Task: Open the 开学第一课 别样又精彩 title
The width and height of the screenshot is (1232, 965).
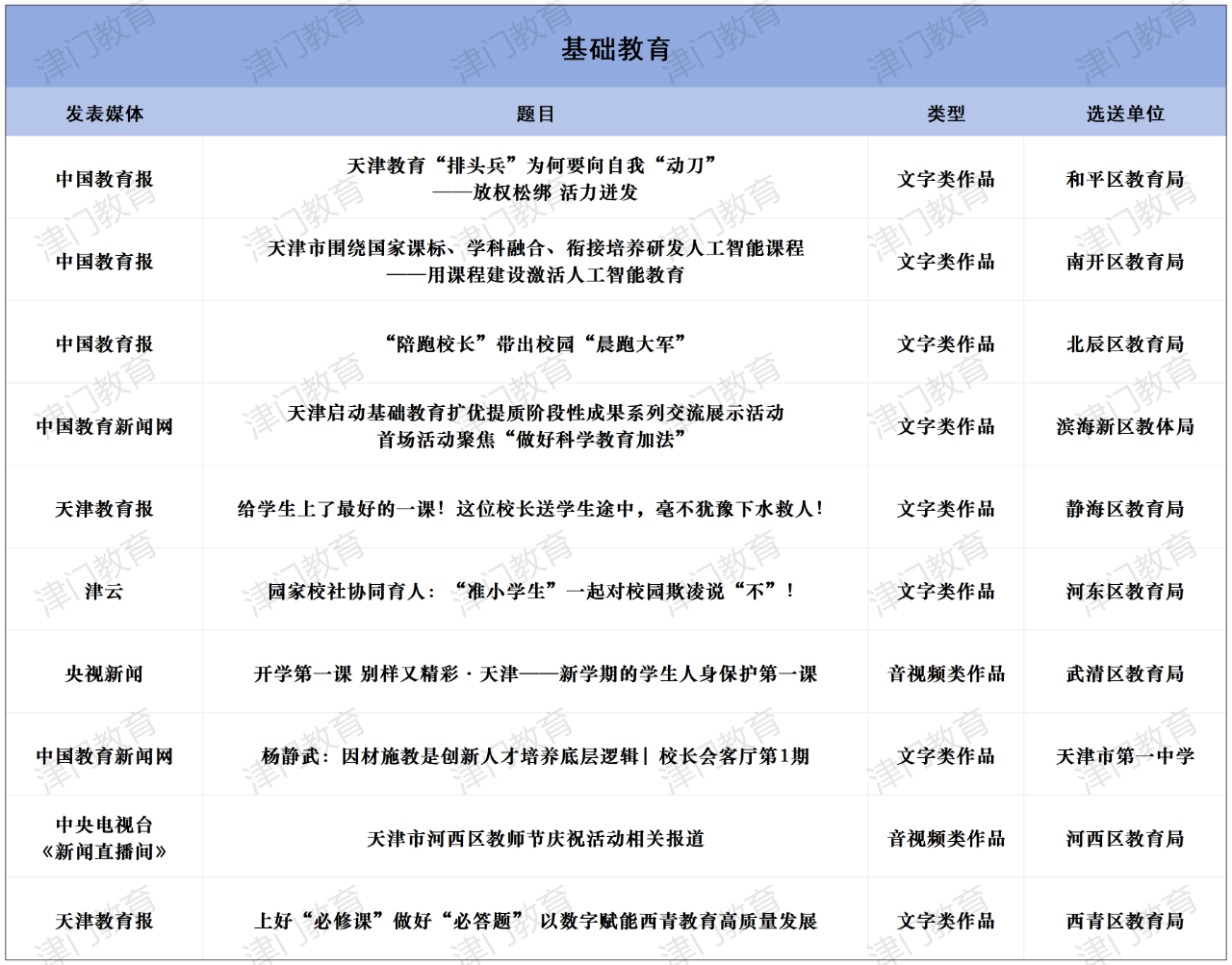Action: pyautogui.click(x=535, y=674)
